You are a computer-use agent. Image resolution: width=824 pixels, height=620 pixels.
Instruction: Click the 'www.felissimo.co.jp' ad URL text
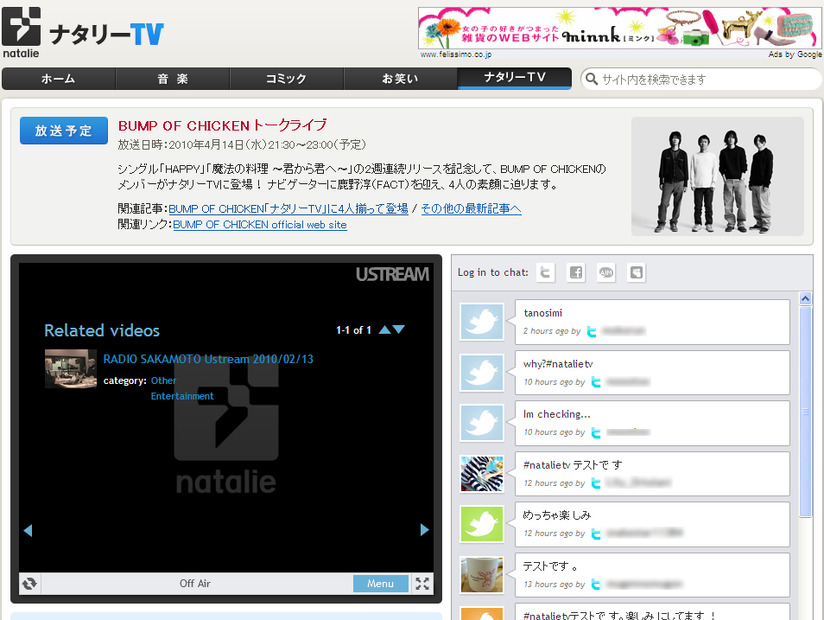click(456, 54)
